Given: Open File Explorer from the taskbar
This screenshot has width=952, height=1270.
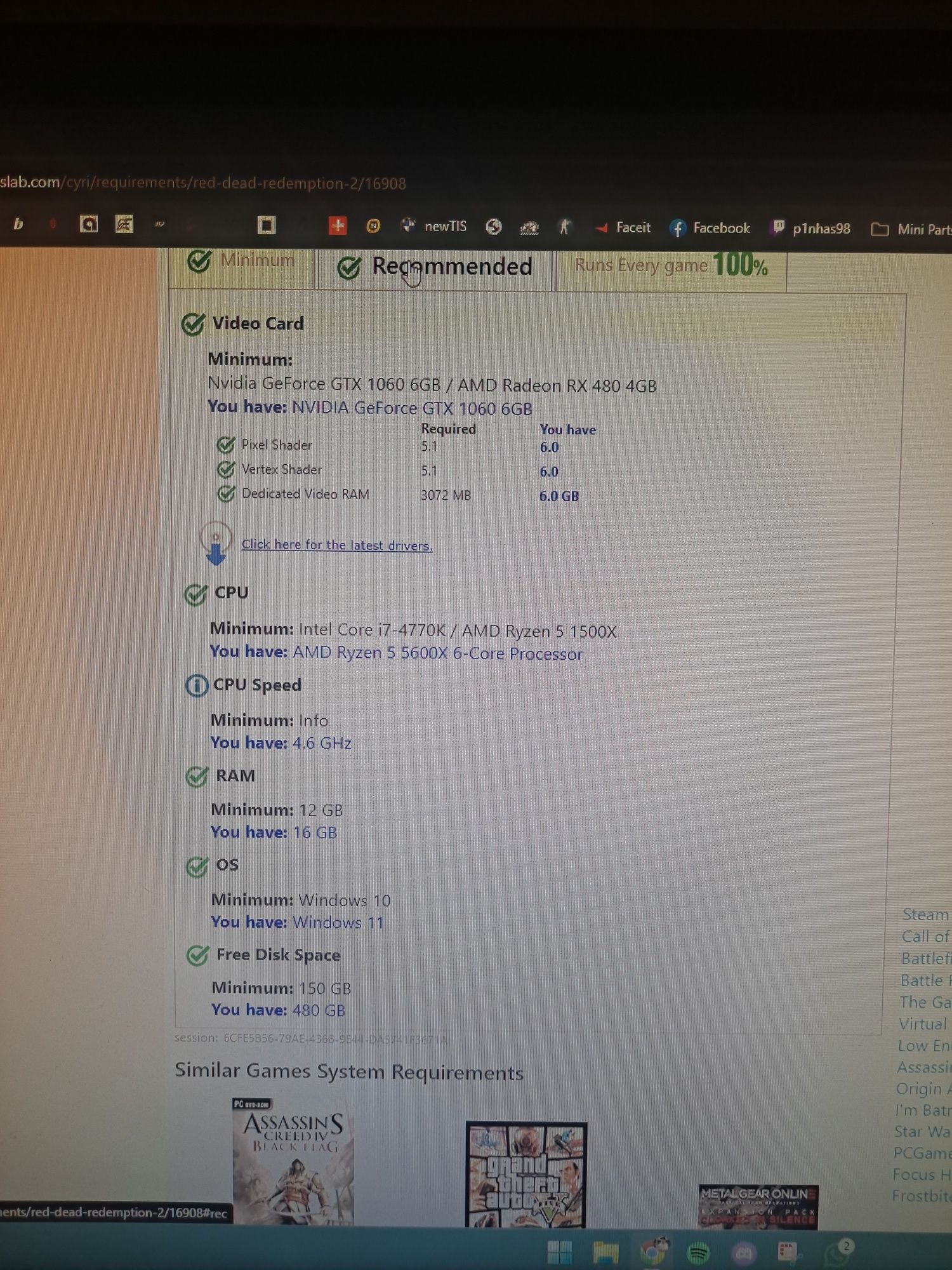Looking at the screenshot, I should click(x=605, y=1252).
